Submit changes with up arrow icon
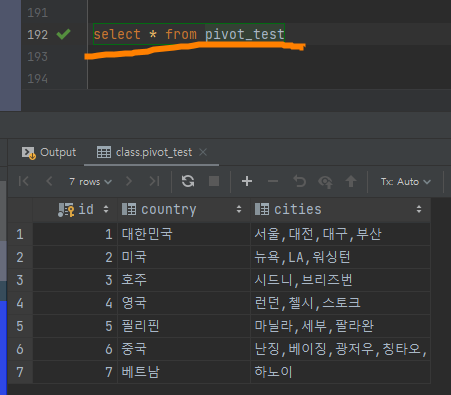451x395 pixels. (x=351, y=181)
